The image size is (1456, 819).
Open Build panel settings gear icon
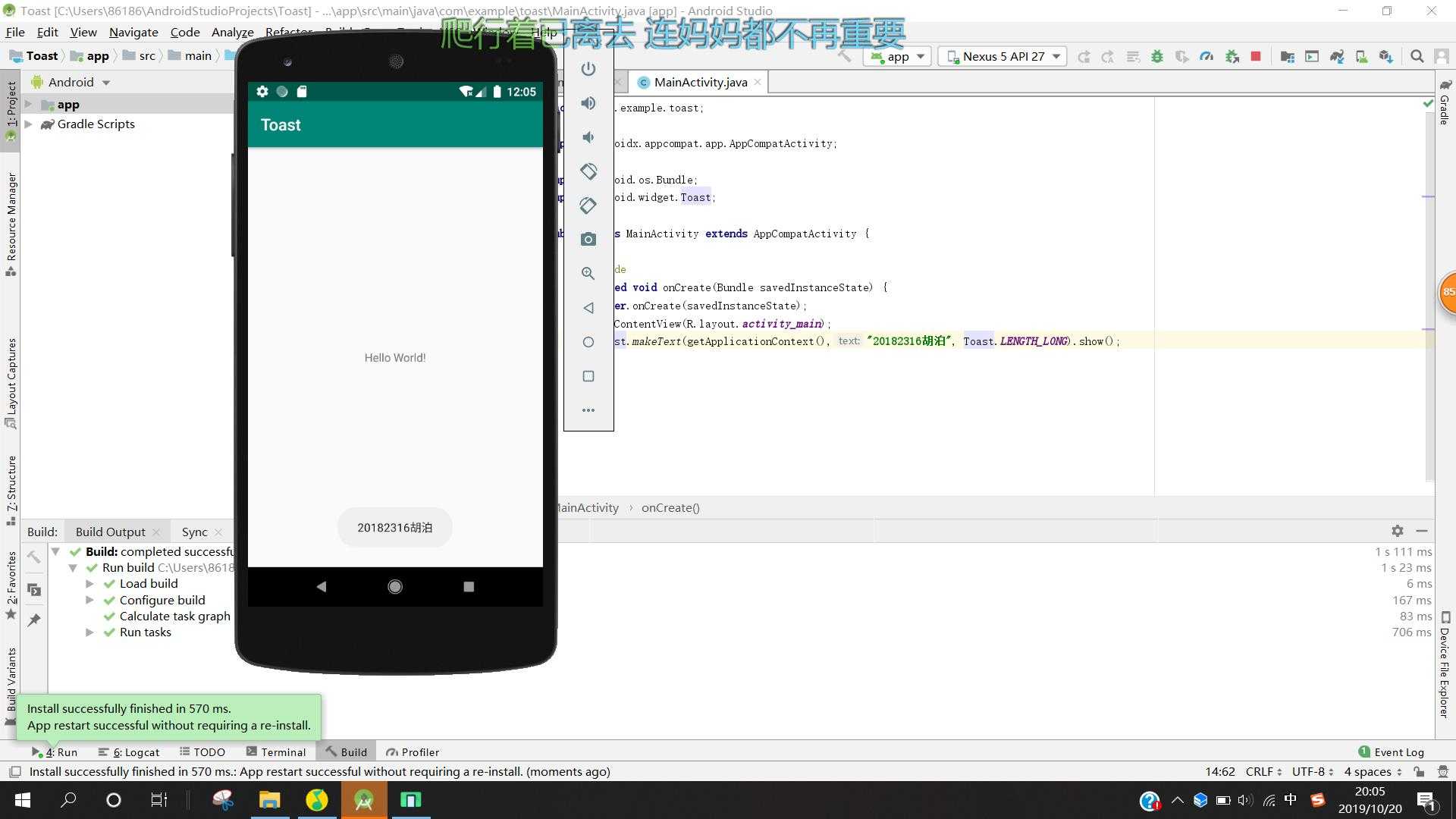tap(1398, 531)
